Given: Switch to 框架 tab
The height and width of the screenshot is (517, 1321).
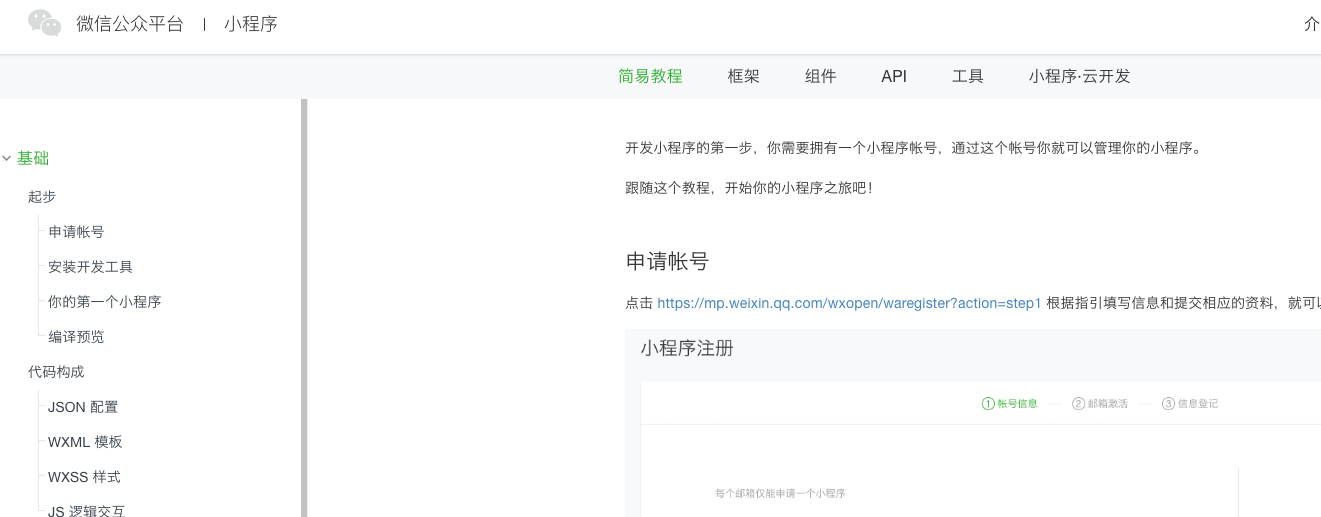Looking at the screenshot, I should (744, 76).
